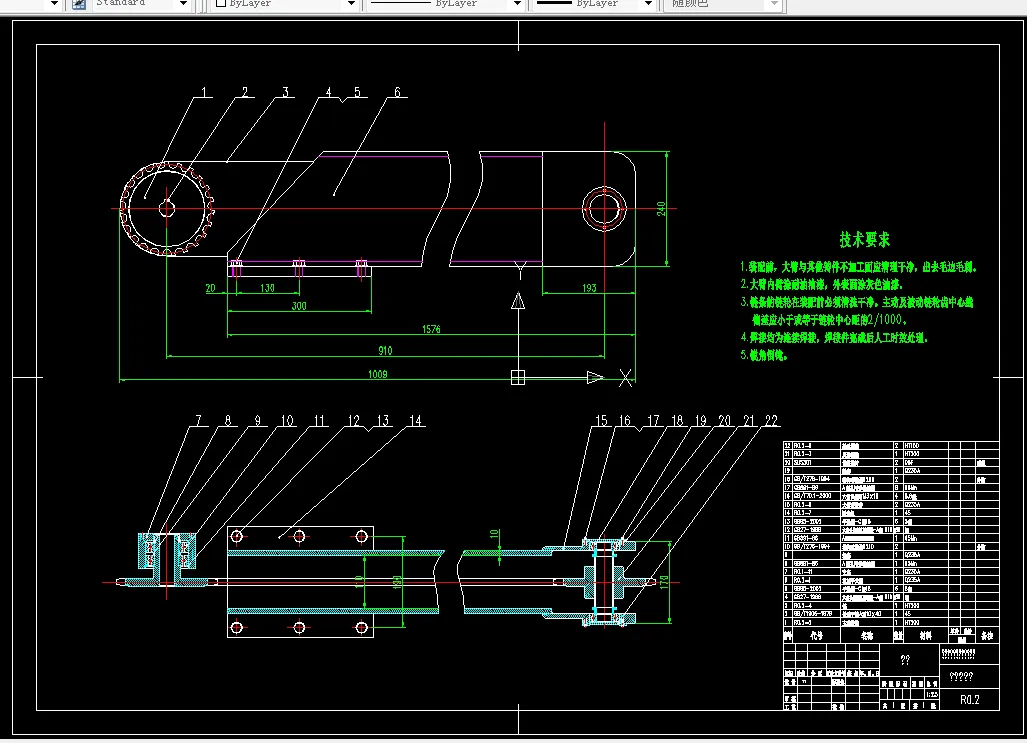Select technical requirement line starting with 4.
The width and height of the screenshot is (1027, 743).
click(x=834, y=338)
